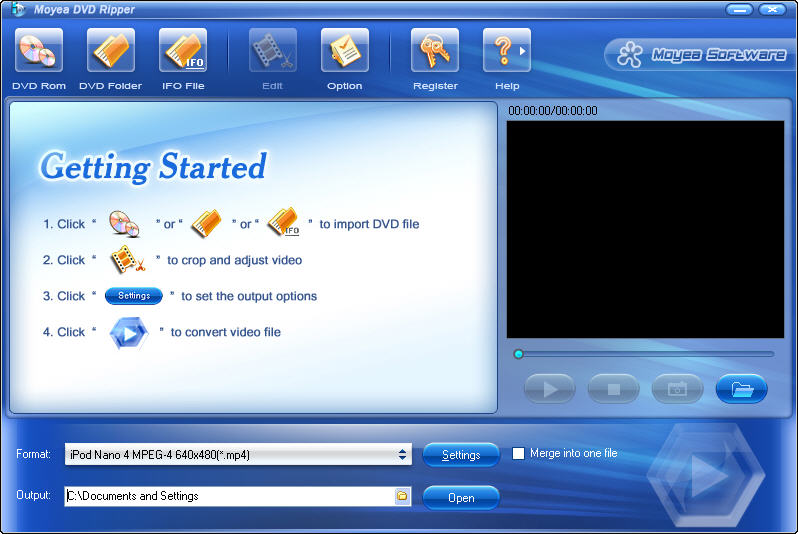
Task: Click the 00:00:00/00:00:00 time display
Action: pos(553,110)
